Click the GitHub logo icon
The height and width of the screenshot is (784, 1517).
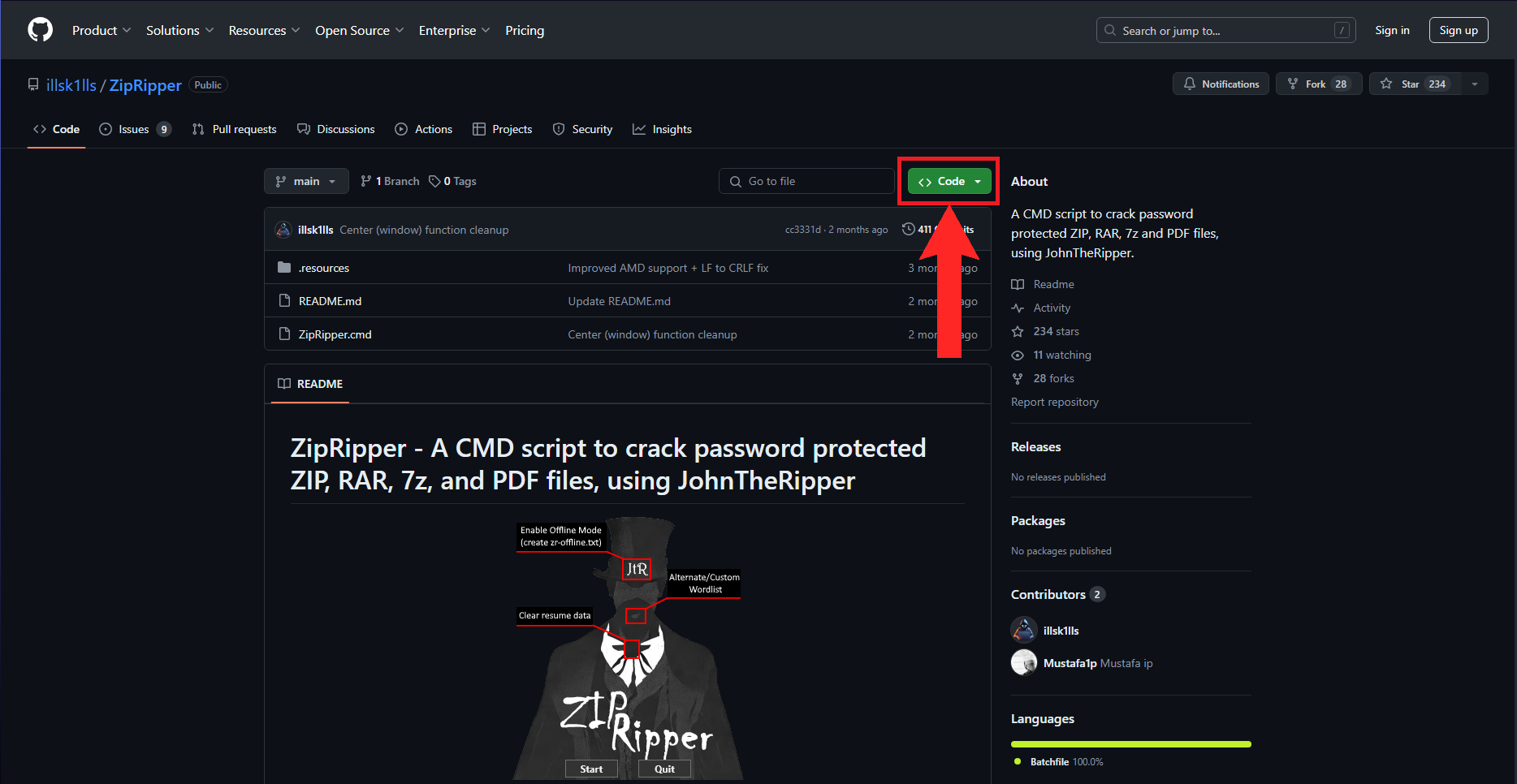40,30
